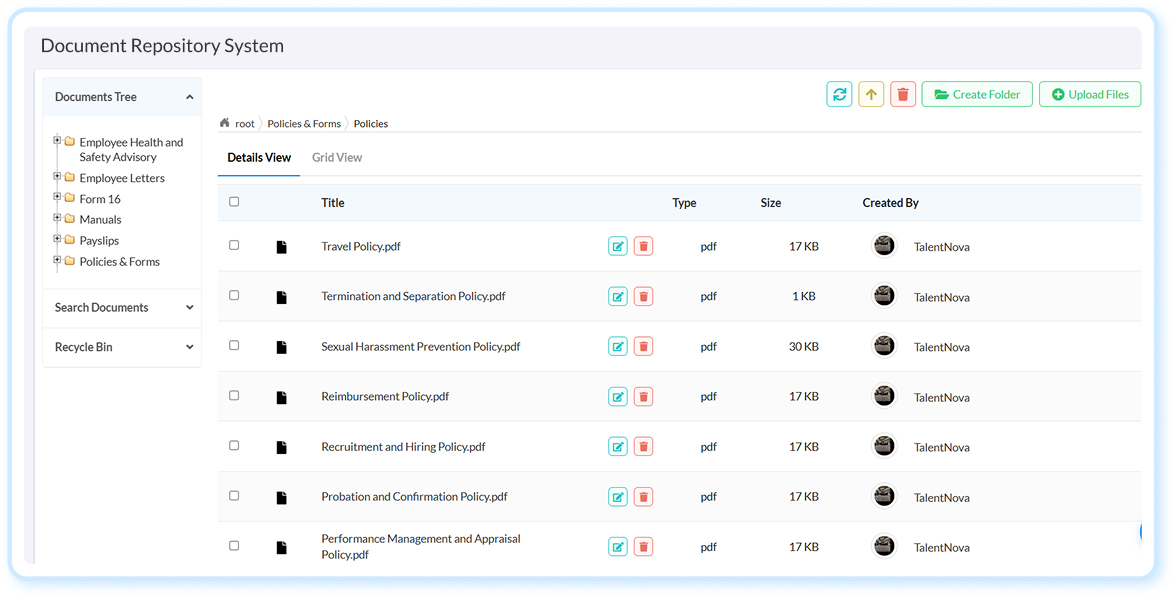Click the file icon of Reimbursement Policy.pdf
Screen dimensions: 1175x598
(x=282, y=397)
